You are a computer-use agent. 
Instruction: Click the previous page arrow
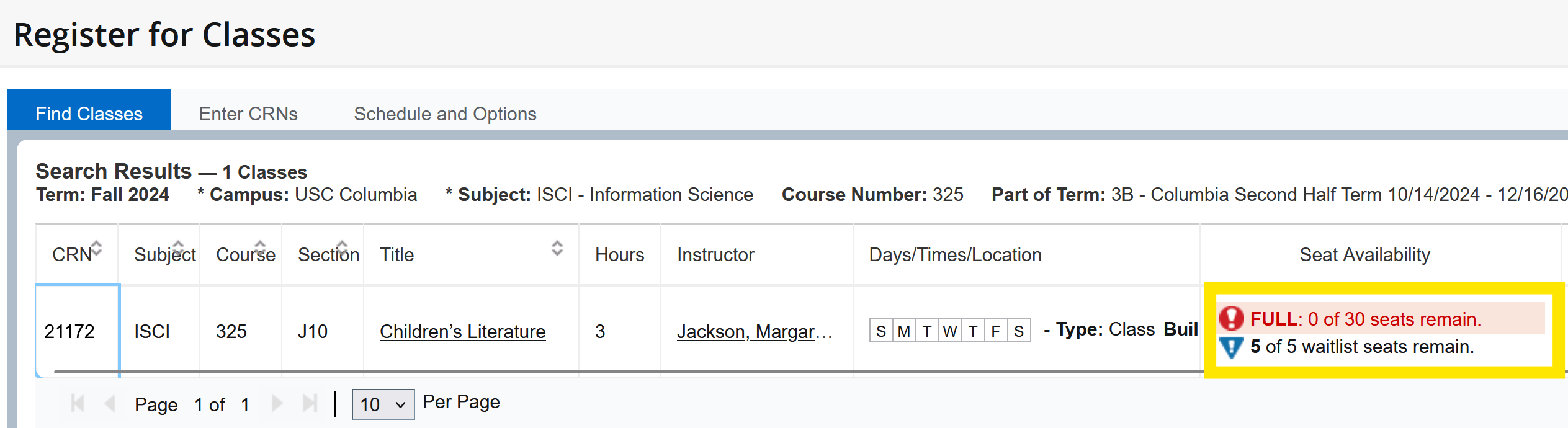[110, 403]
